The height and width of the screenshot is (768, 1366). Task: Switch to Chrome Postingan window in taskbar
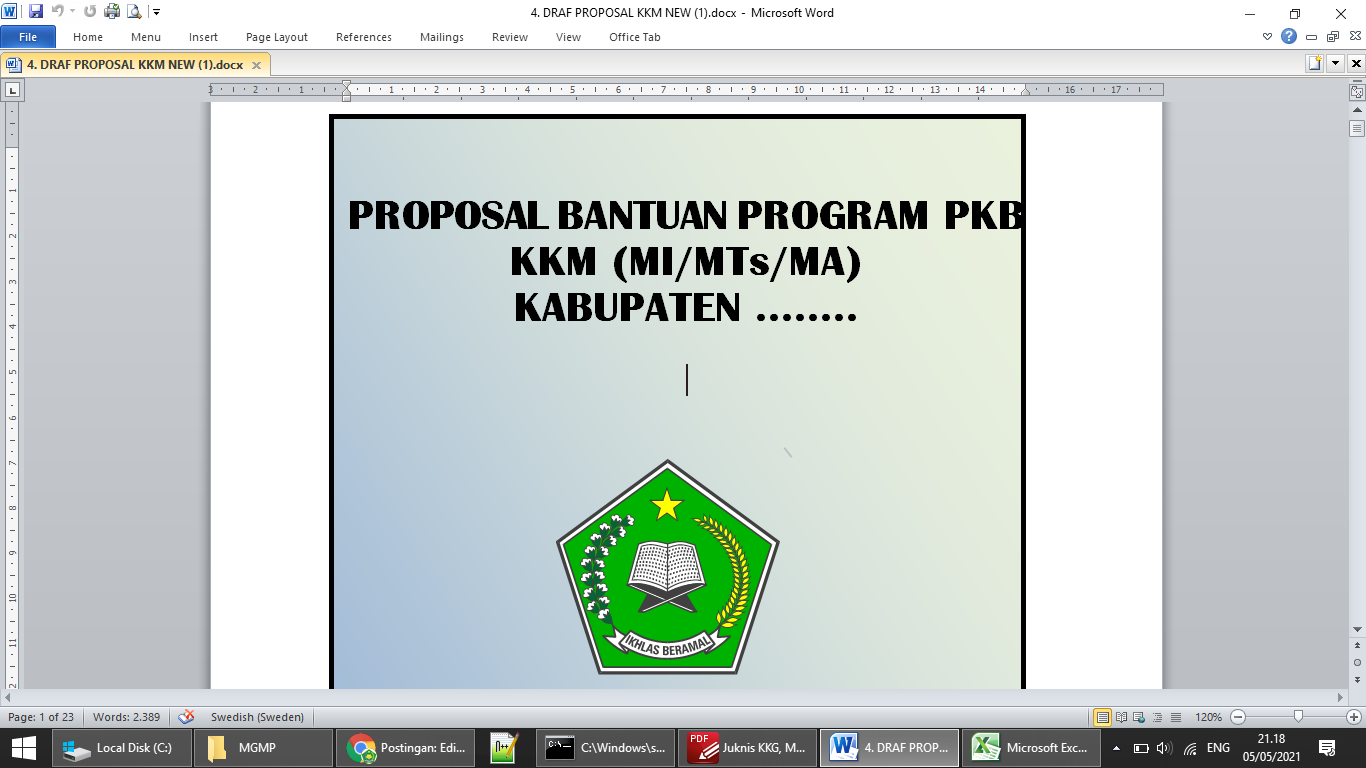click(x=406, y=747)
